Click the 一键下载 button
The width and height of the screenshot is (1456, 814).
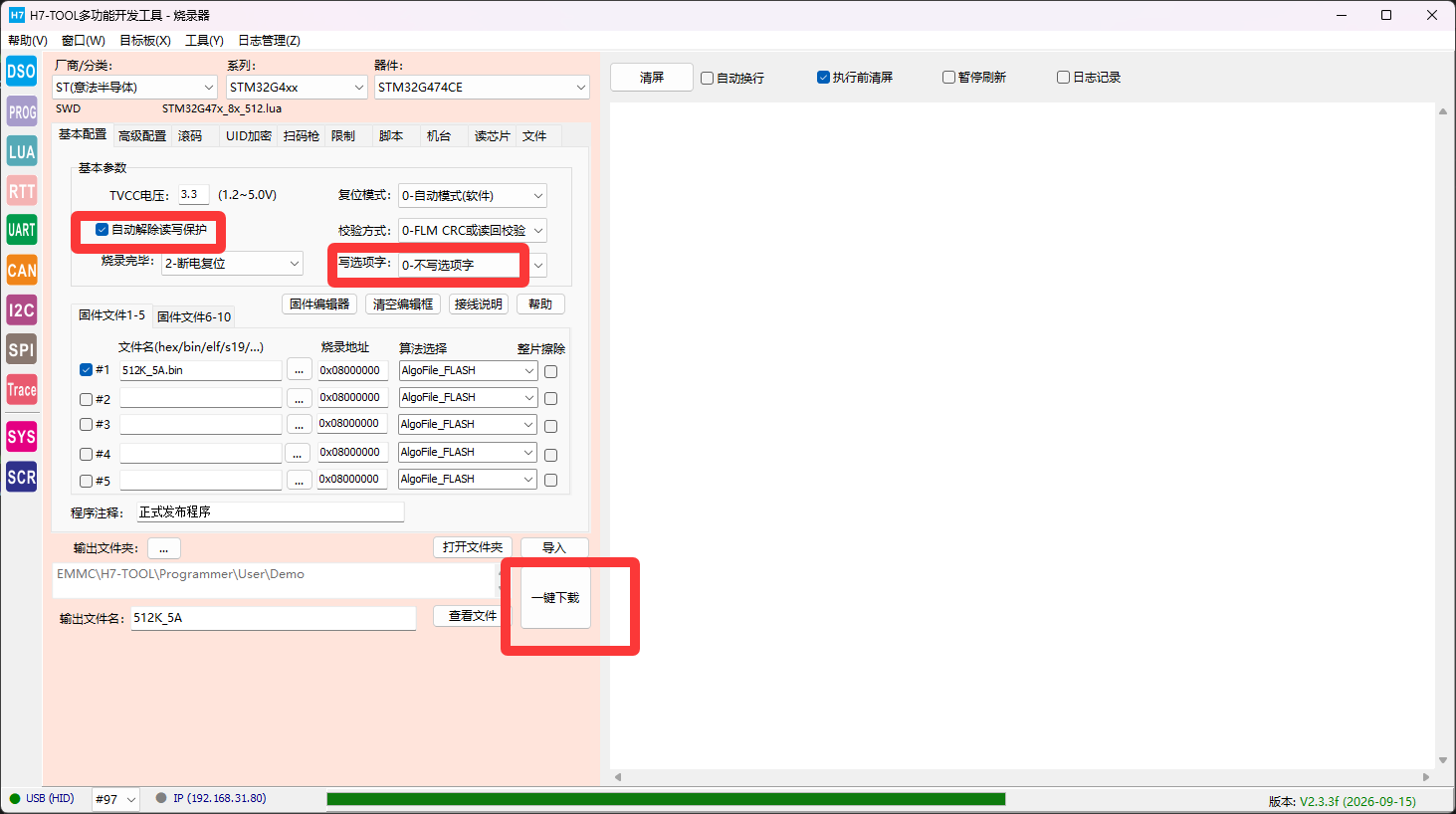[555, 598]
